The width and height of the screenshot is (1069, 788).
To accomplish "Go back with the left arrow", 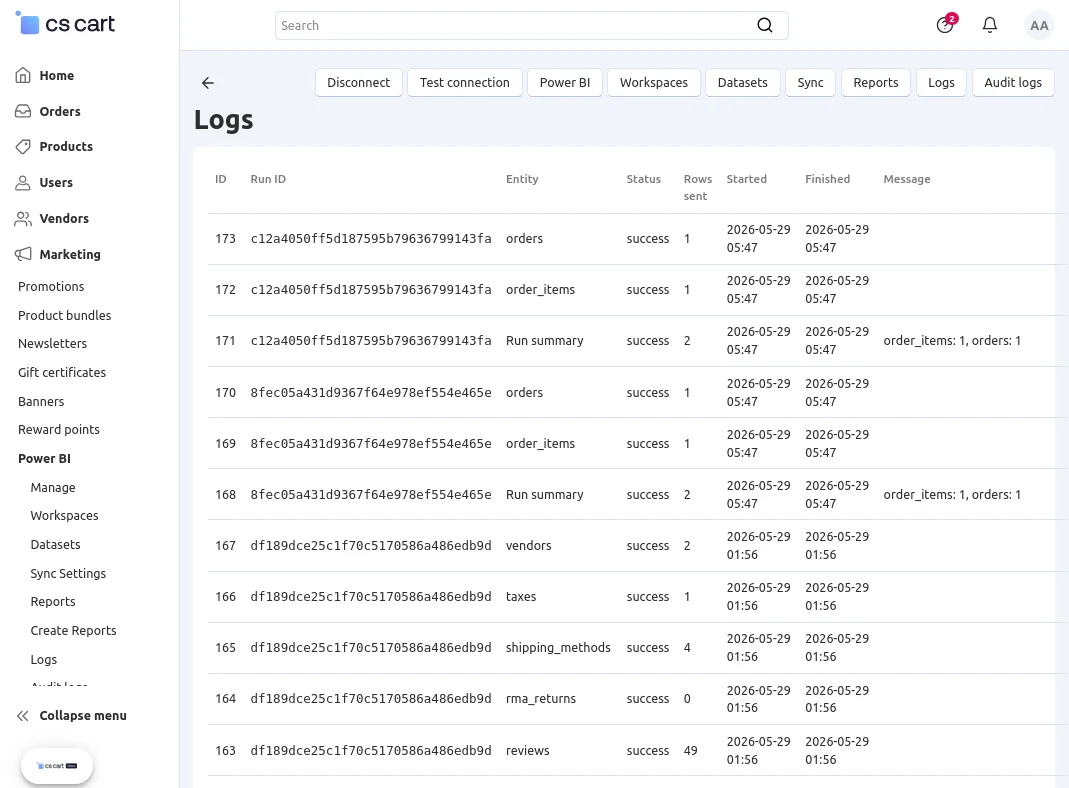I will click(208, 83).
